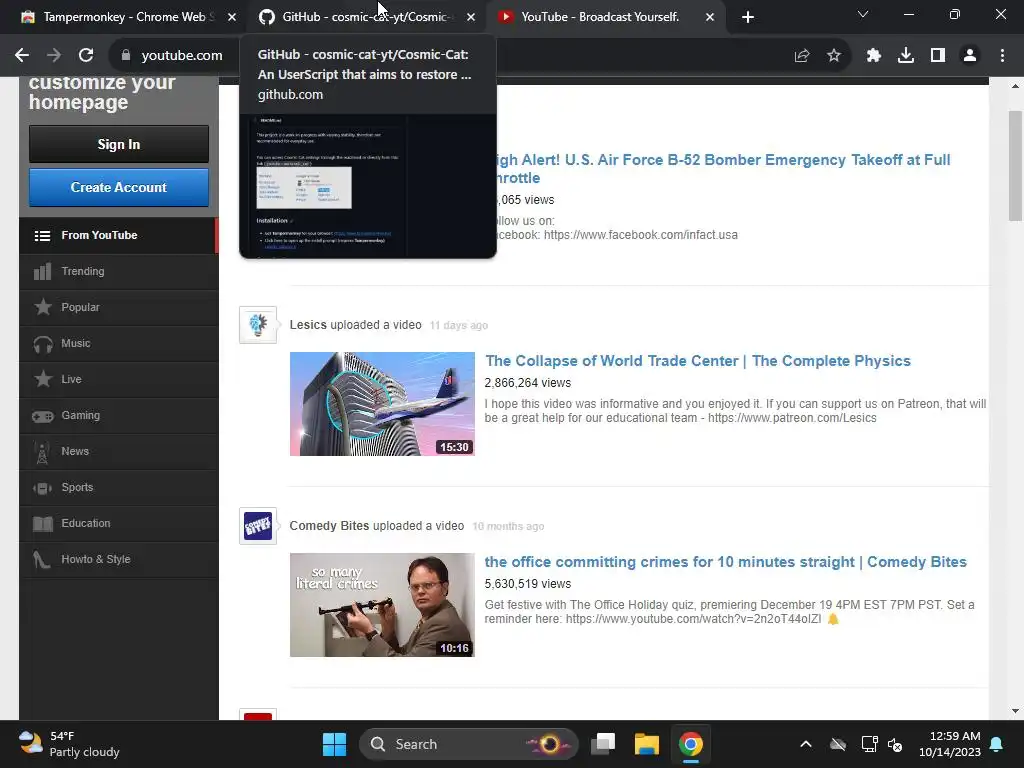Image resolution: width=1024 pixels, height=768 pixels.
Task: Click the Create Account button
Action: click(119, 187)
